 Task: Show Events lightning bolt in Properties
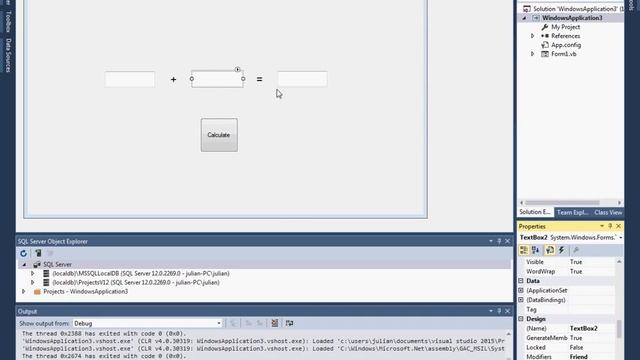(x=562, y=250)
